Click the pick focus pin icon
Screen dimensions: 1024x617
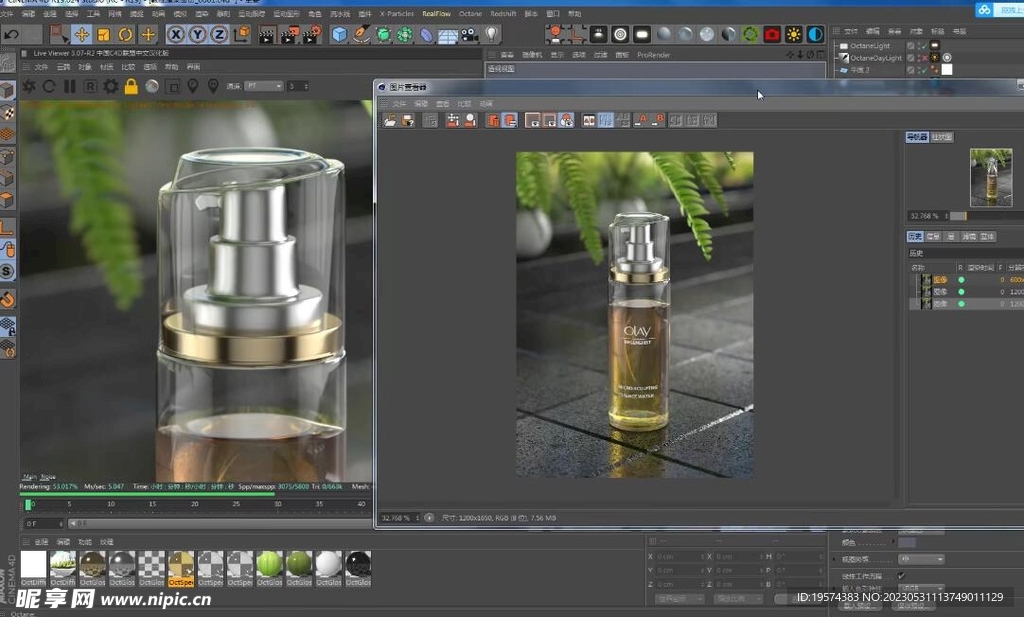193,86
